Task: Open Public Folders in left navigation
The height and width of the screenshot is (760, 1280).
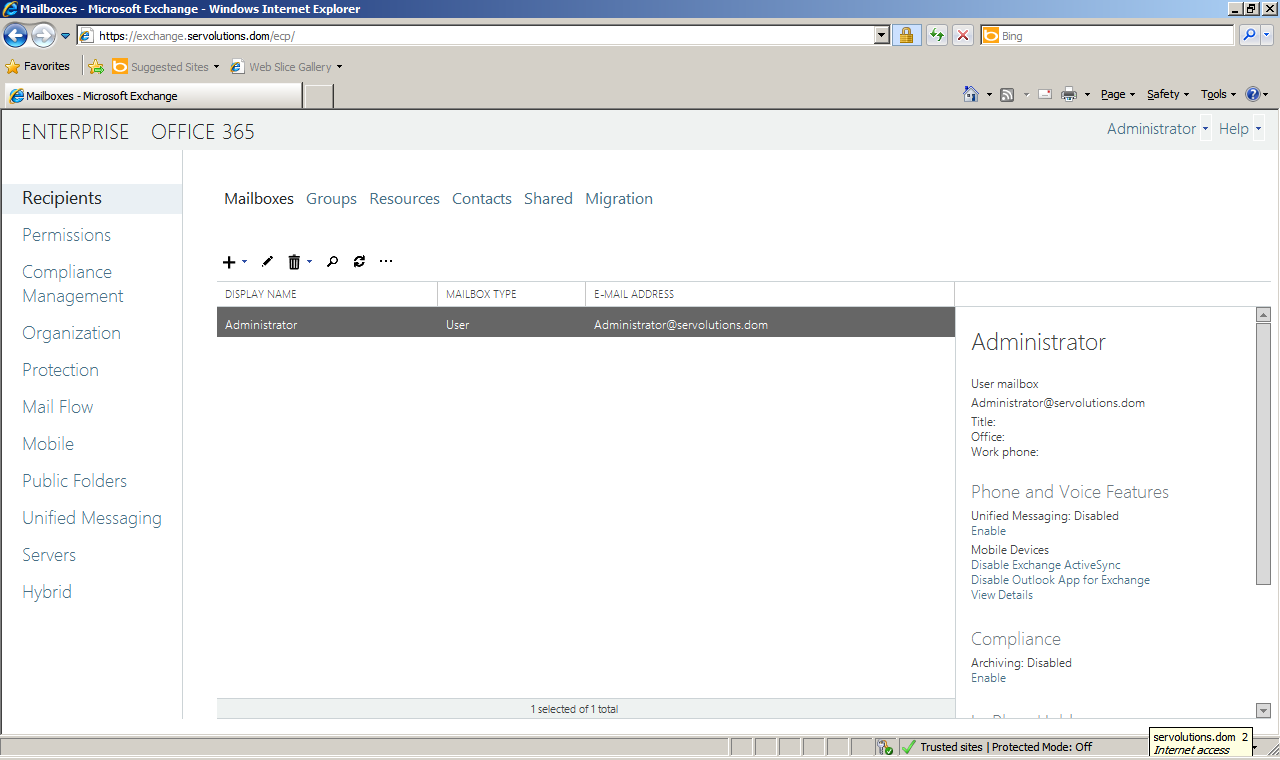Action: [75, 481]
